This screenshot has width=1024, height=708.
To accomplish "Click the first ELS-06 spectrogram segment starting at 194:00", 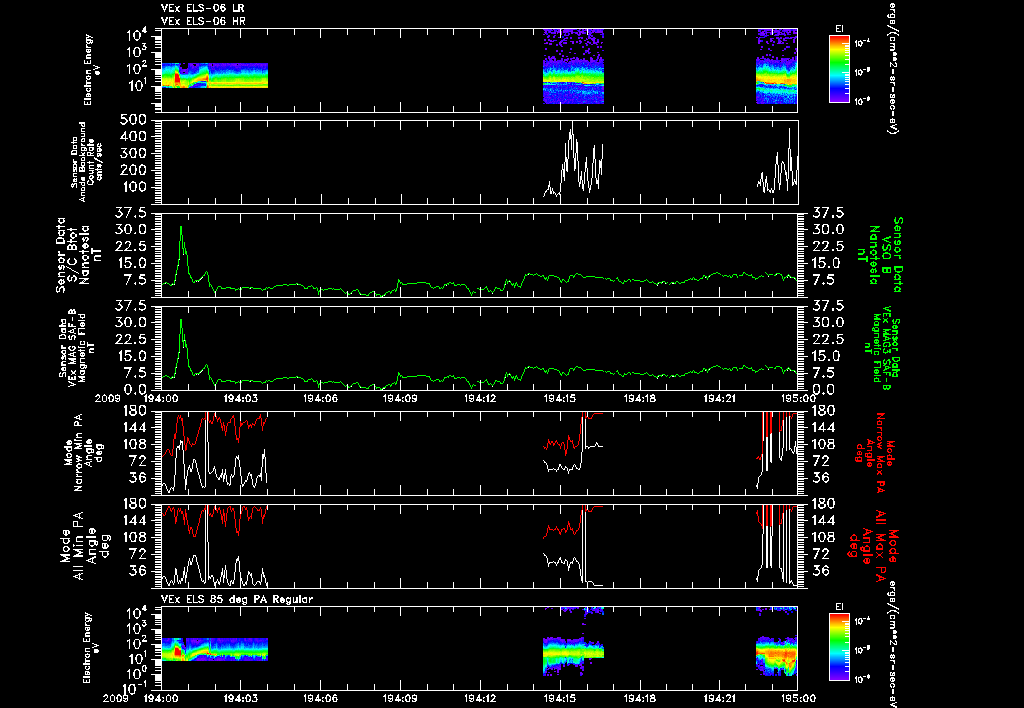I will click(214, 75).
